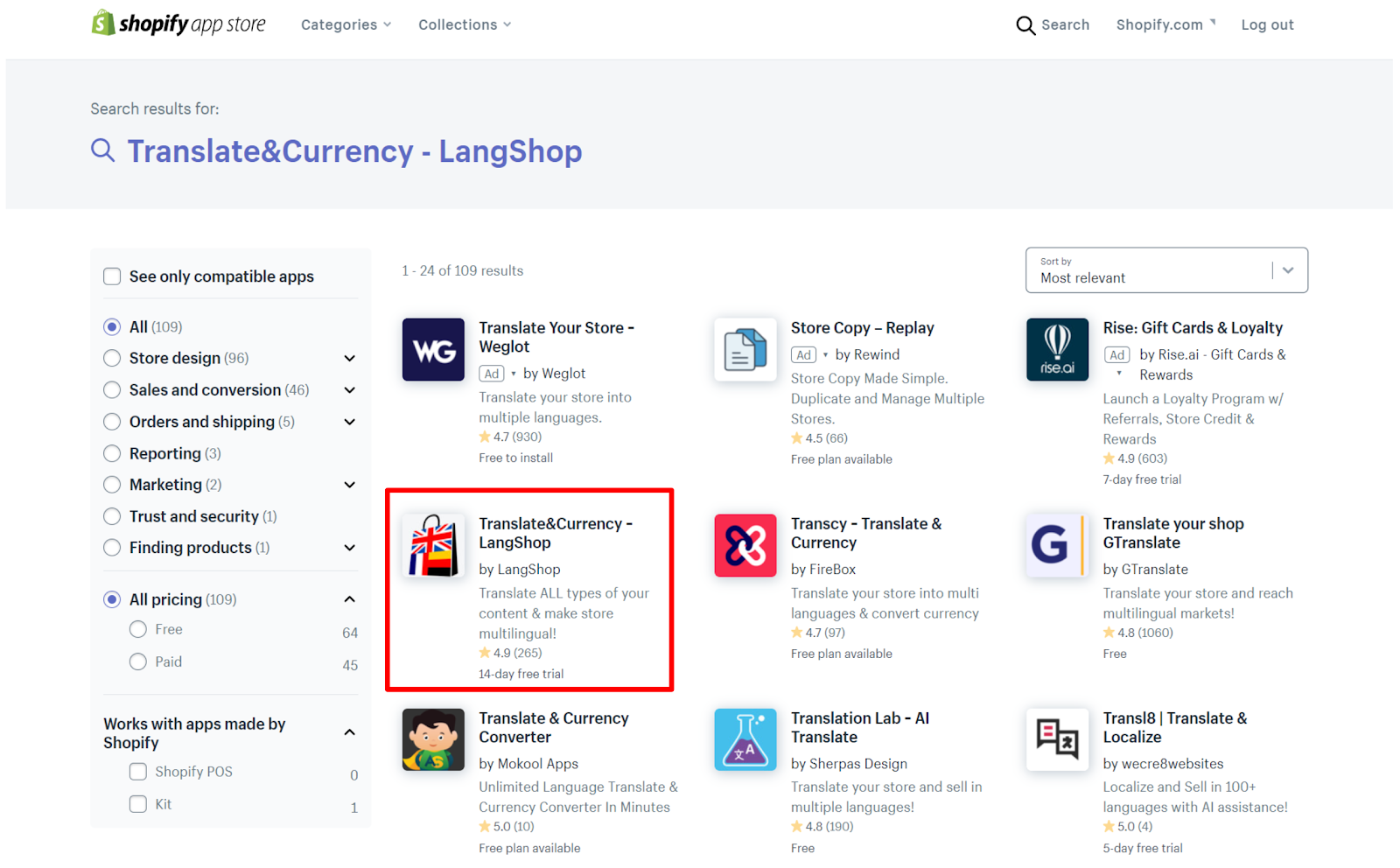1400x868 pixels.
Task: Open Translate & Currency Converter title
Action: point(554,727)
